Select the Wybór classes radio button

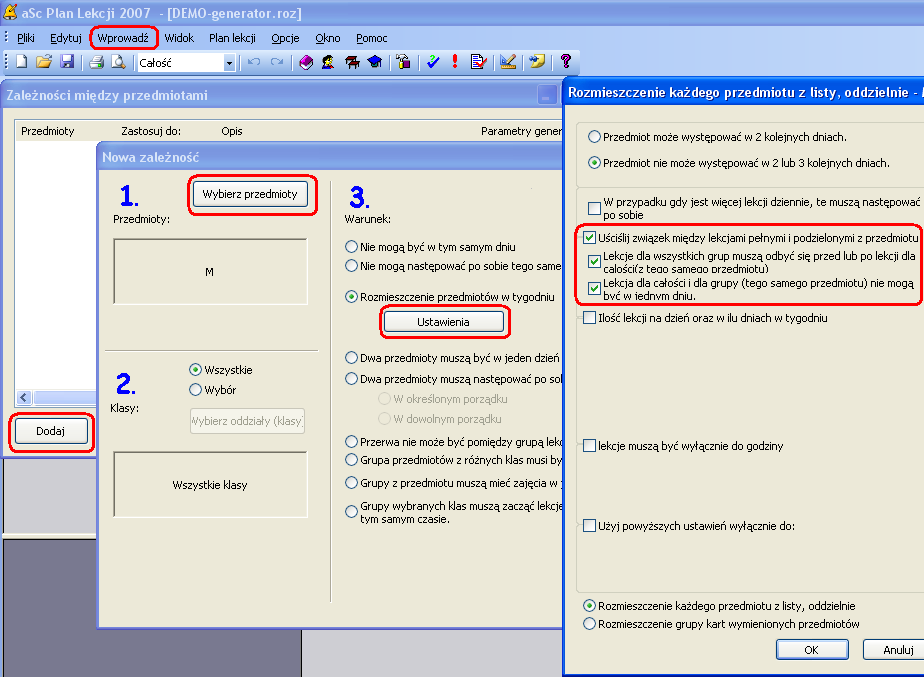pos(195,390)
